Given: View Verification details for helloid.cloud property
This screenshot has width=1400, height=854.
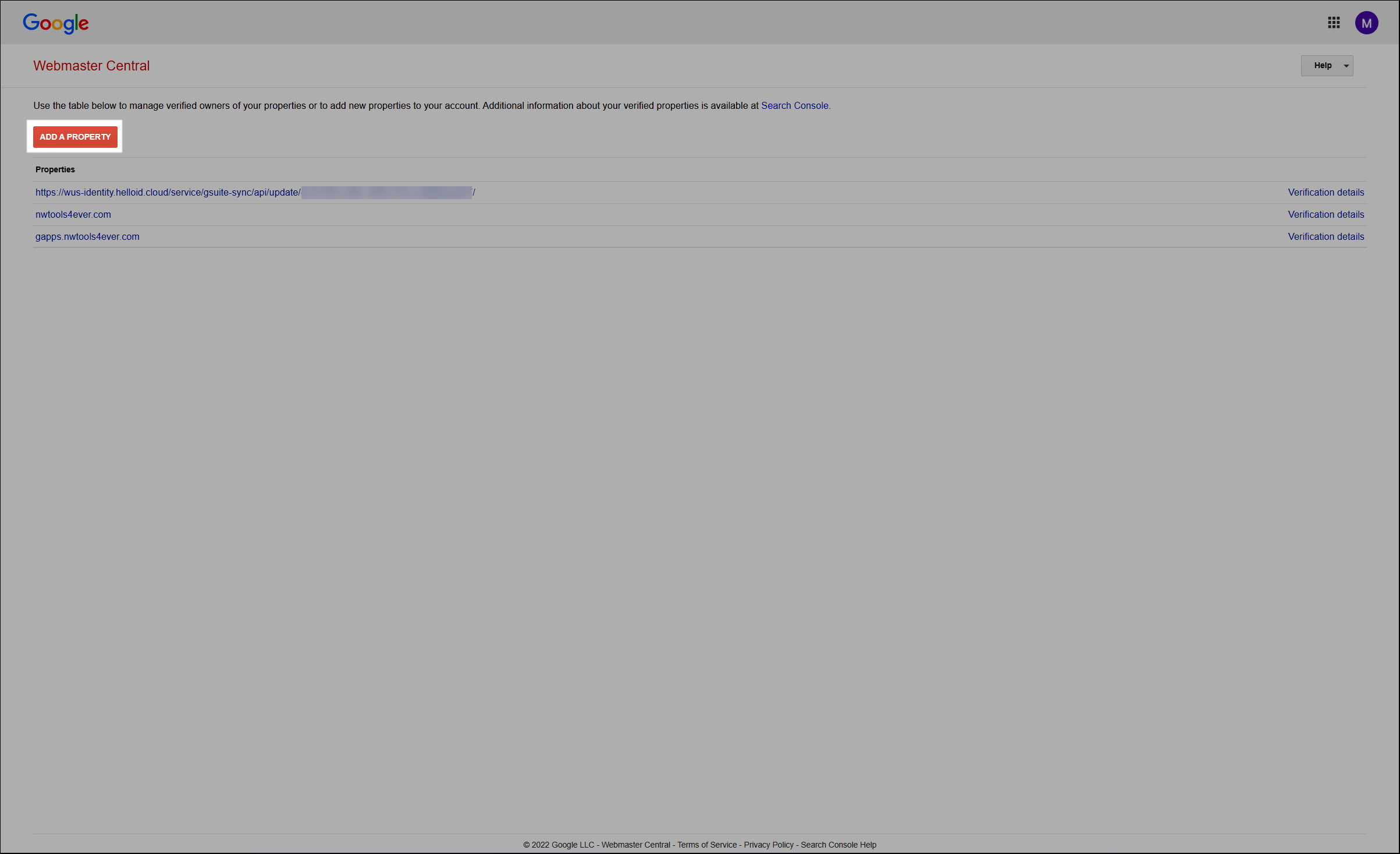Looking at the screenshot, I should tap(1326, 192).
